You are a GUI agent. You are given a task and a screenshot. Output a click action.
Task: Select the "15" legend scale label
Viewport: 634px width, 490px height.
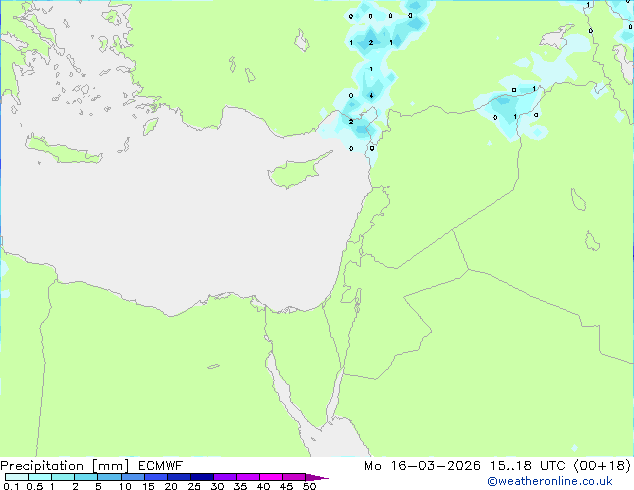[x=148, y=486]
